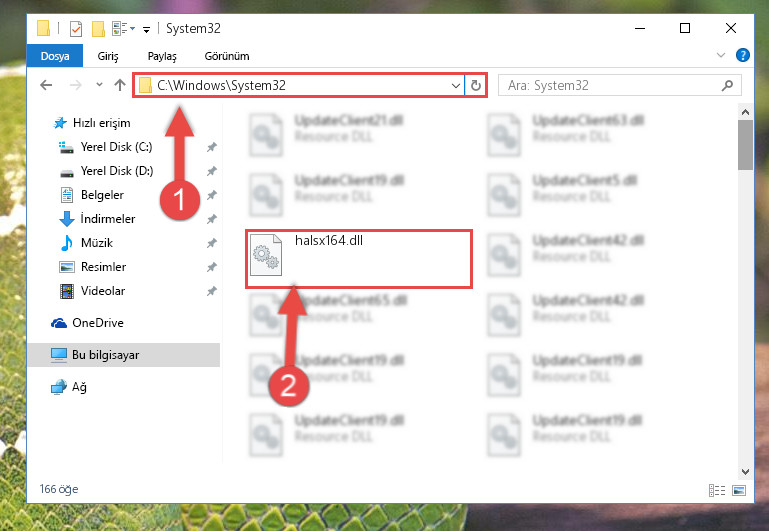Switch to details view layout icon
Viewport: 769px width, 531px height.
click(x=717, y=490)
